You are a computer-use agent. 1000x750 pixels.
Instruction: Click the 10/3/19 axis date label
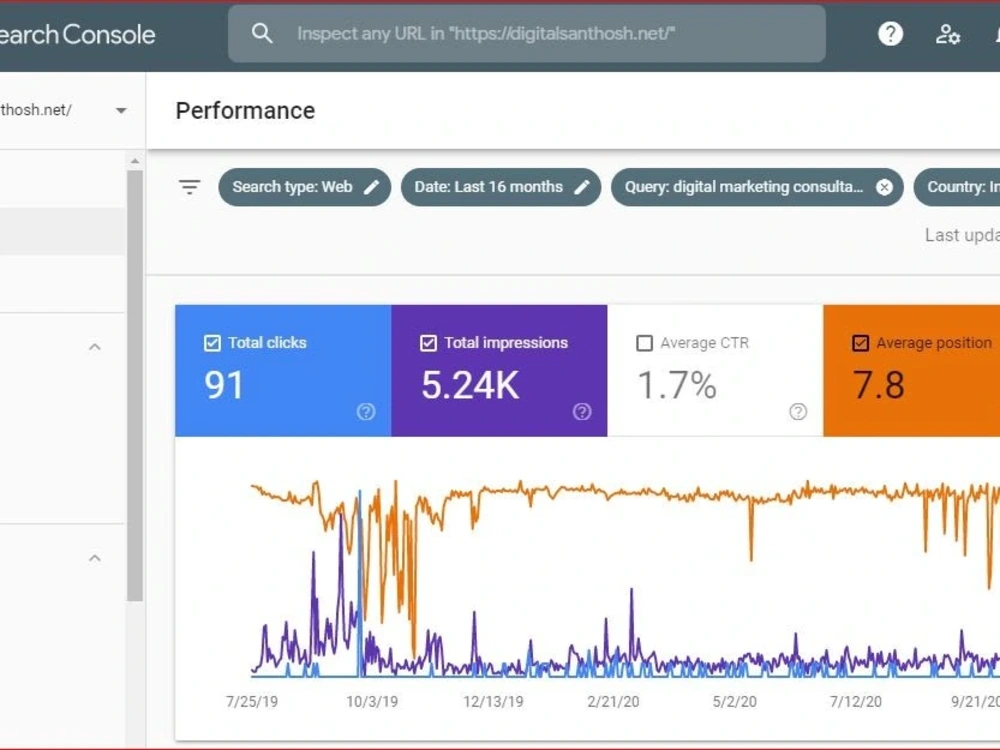pyautogui.click(x=372, y=702)
